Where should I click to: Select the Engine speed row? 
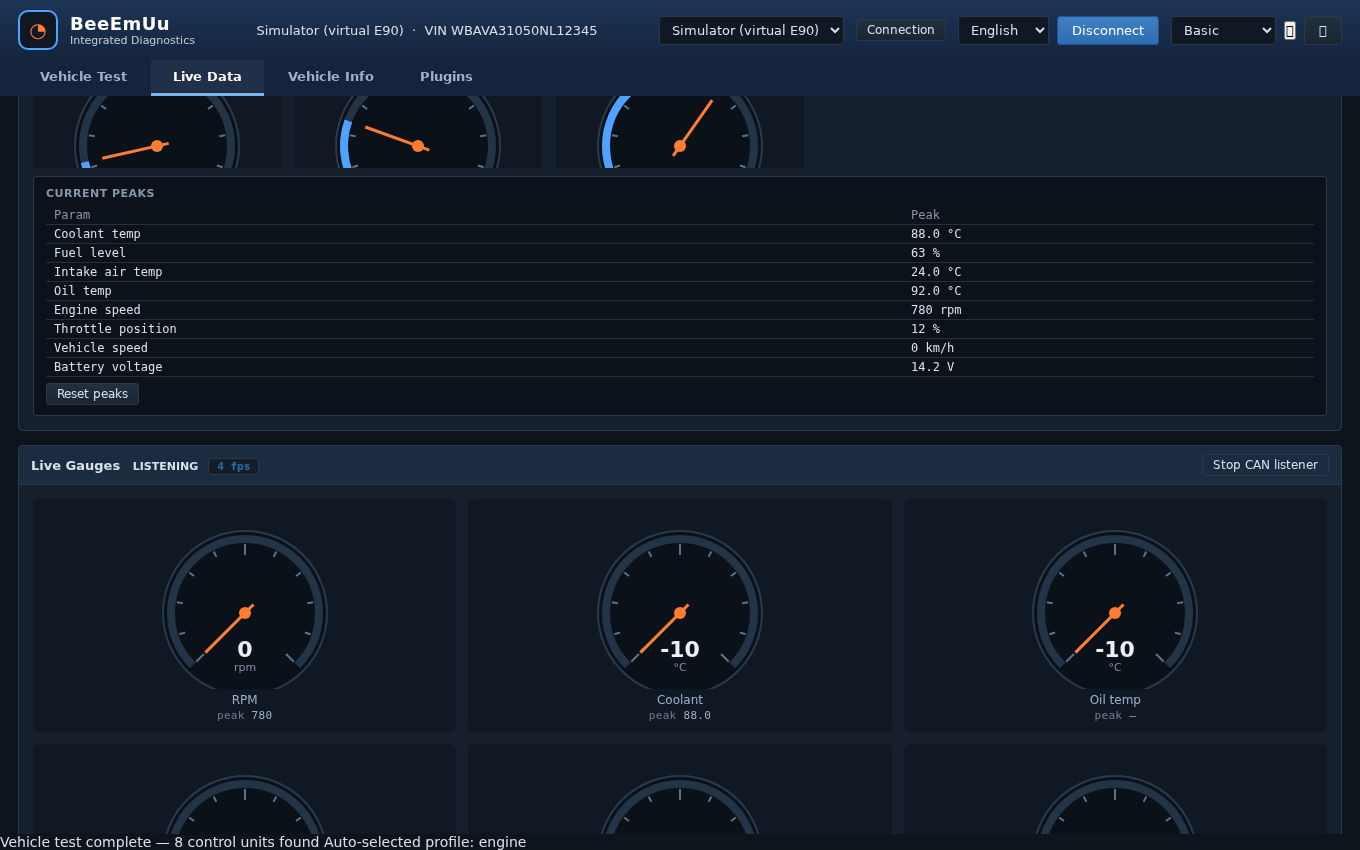680,310
